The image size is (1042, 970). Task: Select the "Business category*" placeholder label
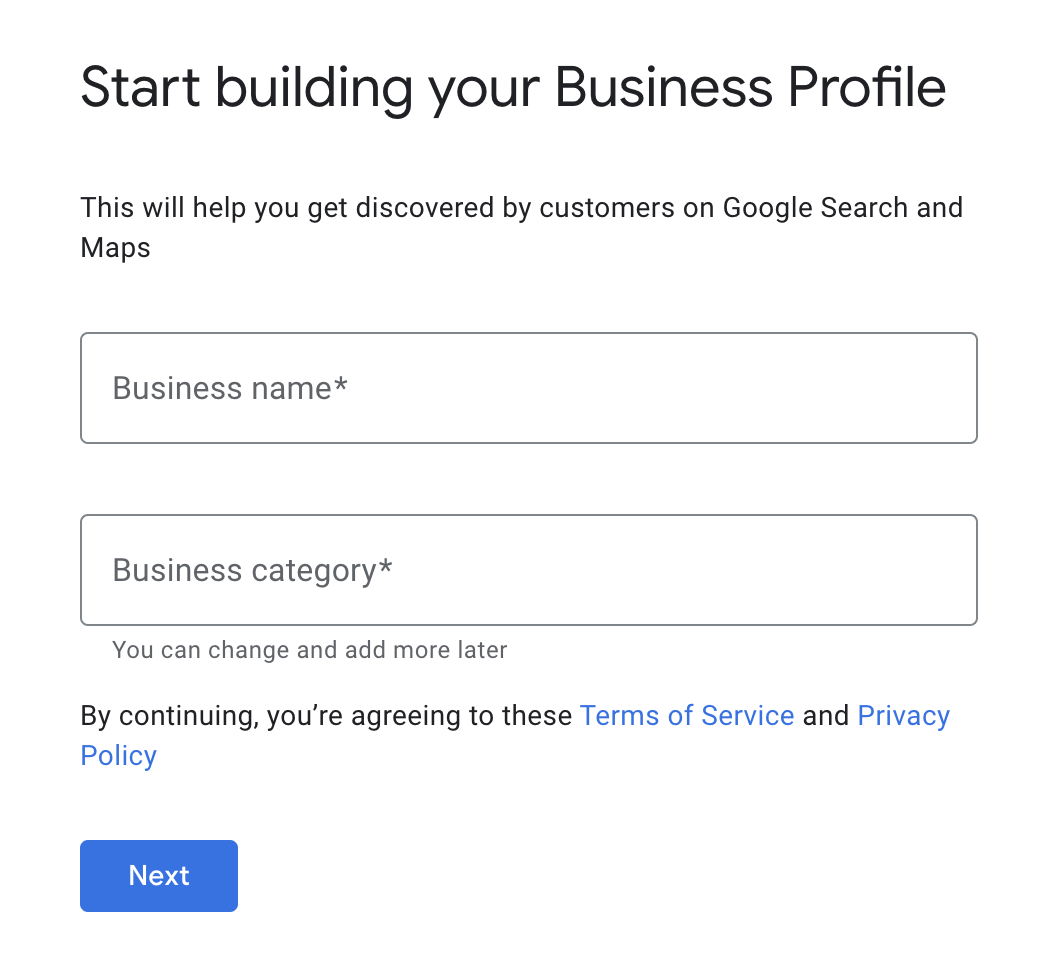click(245, 570)
